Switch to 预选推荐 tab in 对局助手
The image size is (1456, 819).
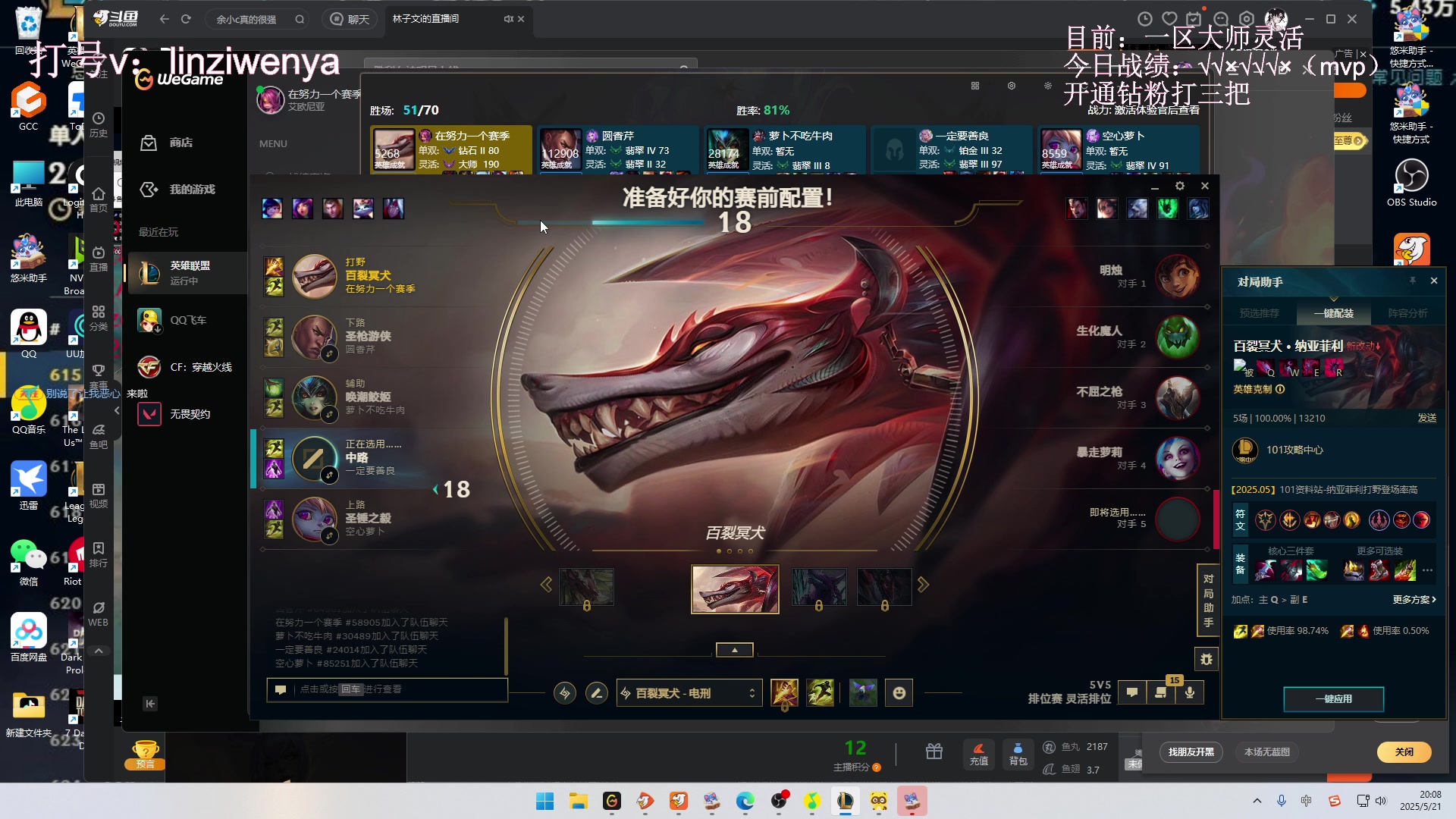click(x=1259, y=313)
